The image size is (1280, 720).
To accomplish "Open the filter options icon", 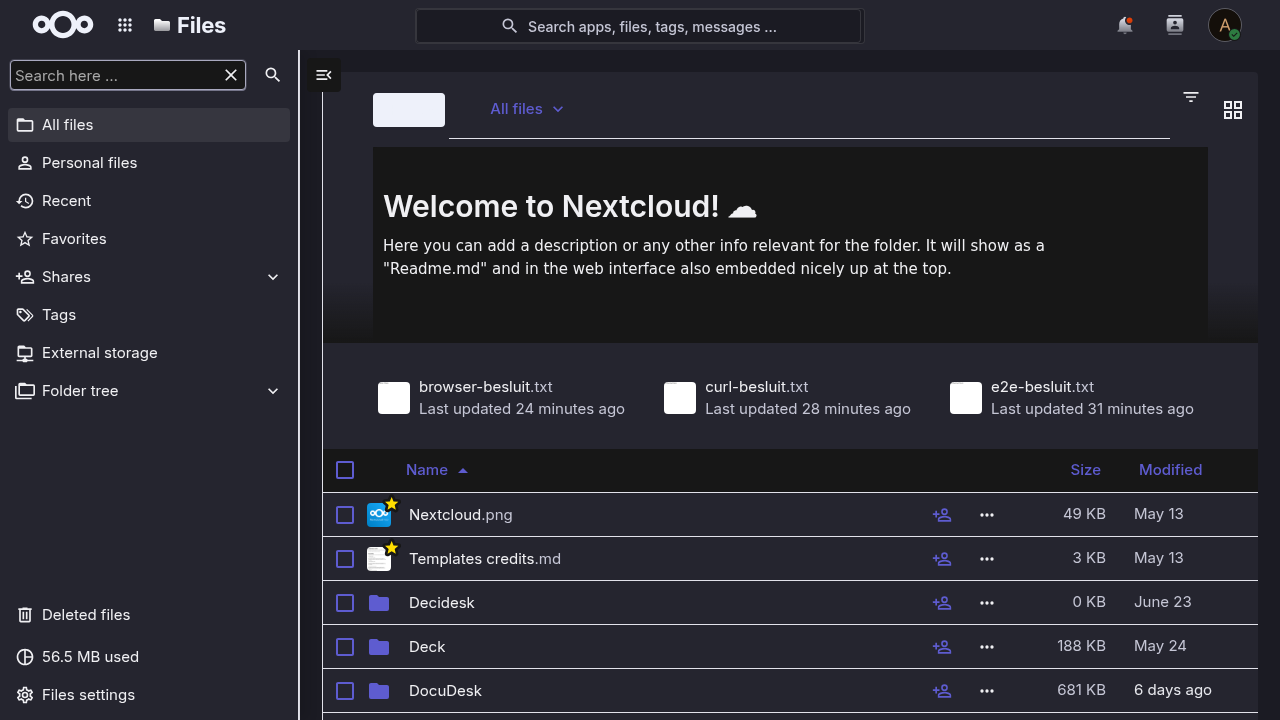I will click(x=1191, y=97).
